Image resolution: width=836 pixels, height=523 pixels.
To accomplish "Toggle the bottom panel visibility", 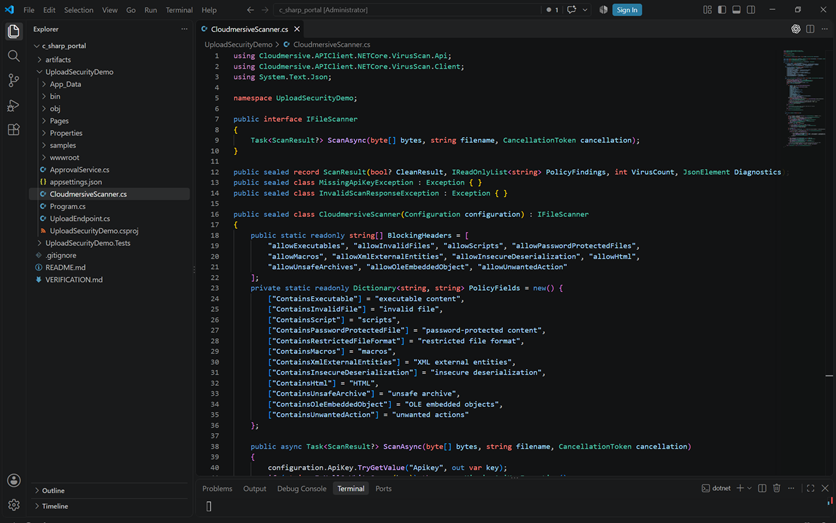I will [736, 10].
